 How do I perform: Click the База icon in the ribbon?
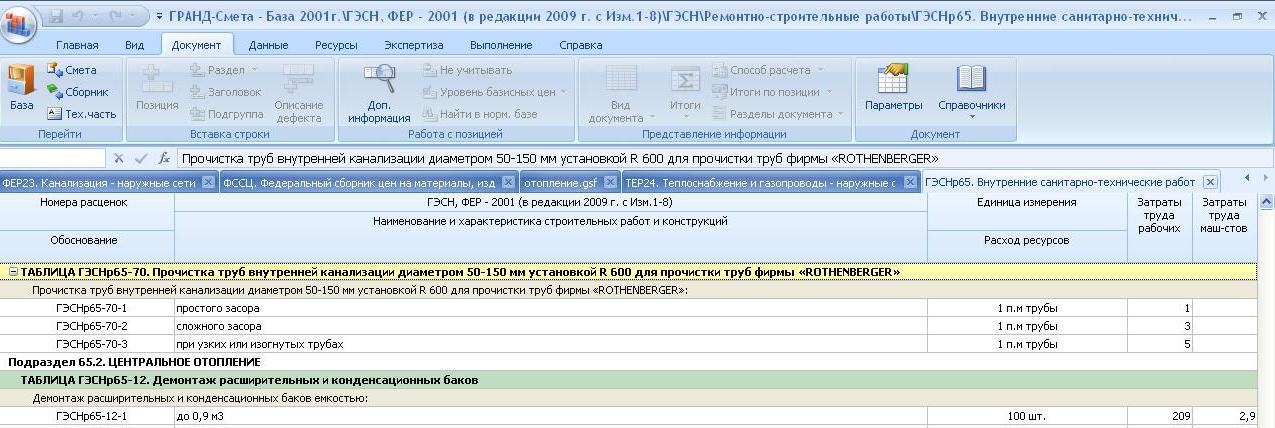coord(21,88)
